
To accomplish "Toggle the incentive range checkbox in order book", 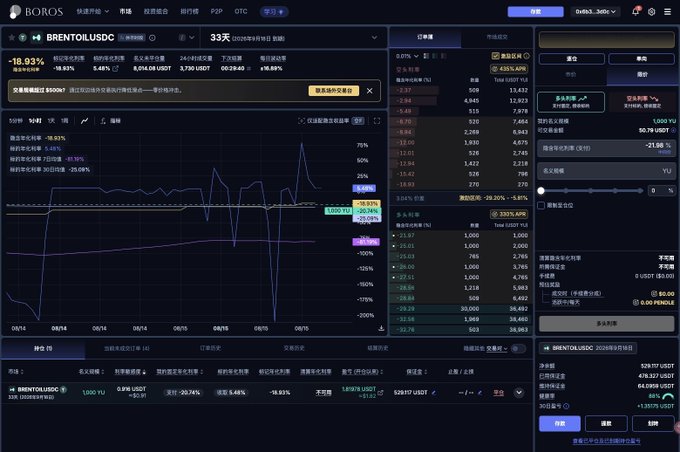I will [x=495, y=56].
